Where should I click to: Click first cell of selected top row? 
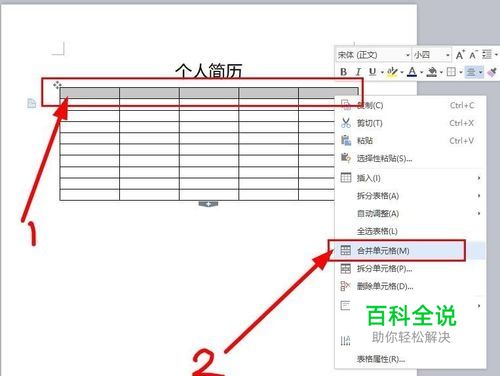pyautogui.click(x=90, y=93)
